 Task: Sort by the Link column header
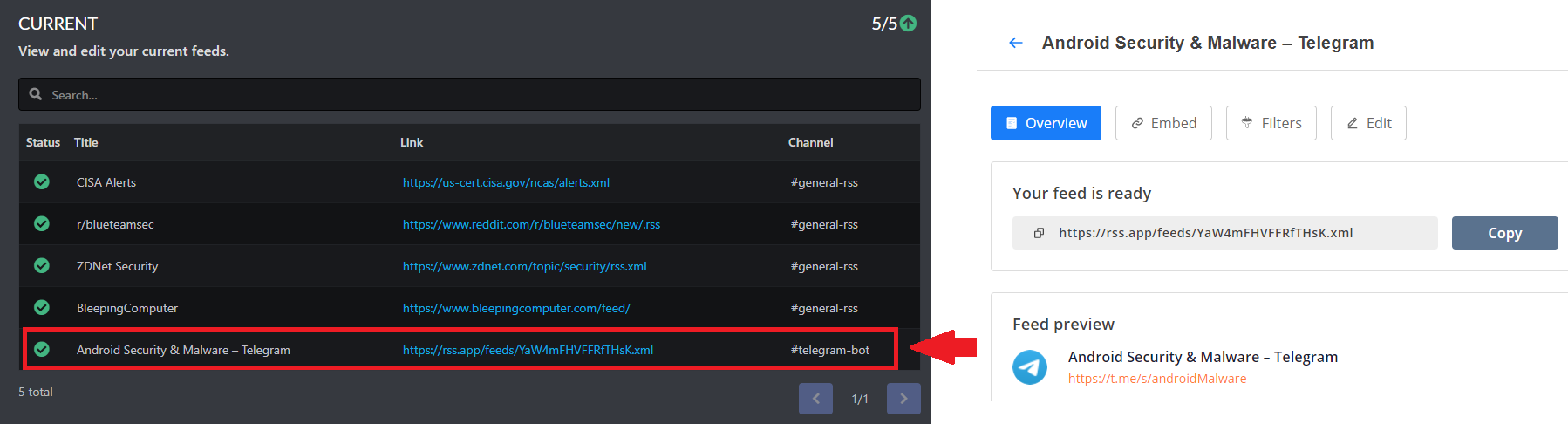(412, 142)
